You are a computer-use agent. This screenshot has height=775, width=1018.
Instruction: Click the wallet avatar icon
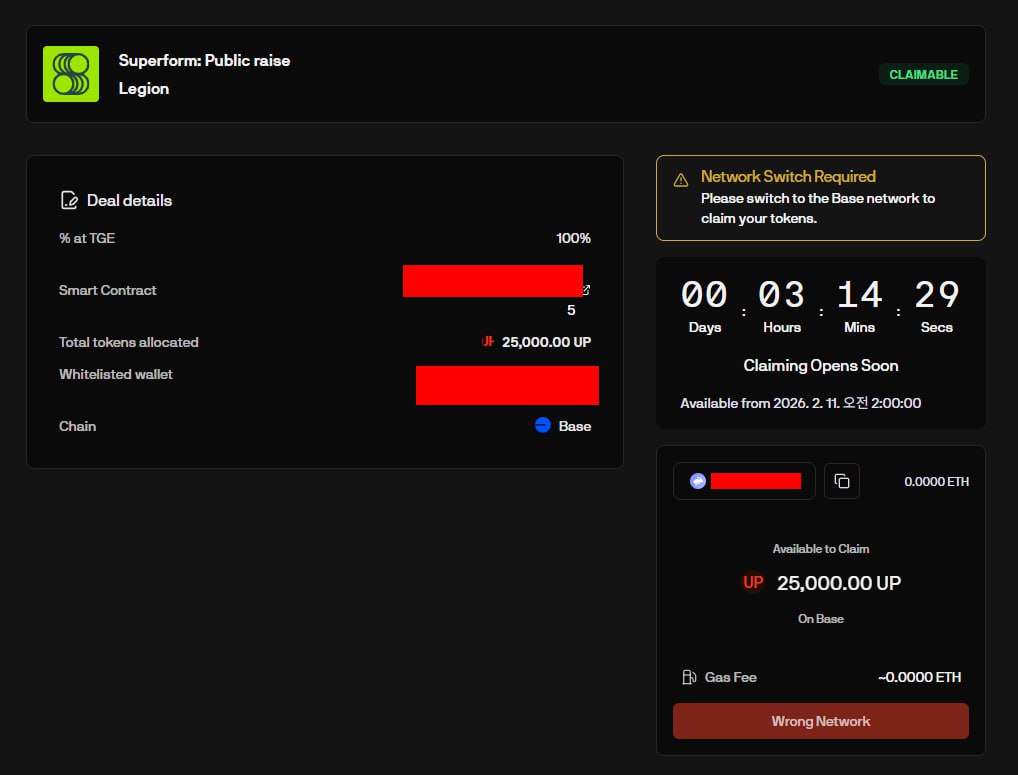[698, 481]
